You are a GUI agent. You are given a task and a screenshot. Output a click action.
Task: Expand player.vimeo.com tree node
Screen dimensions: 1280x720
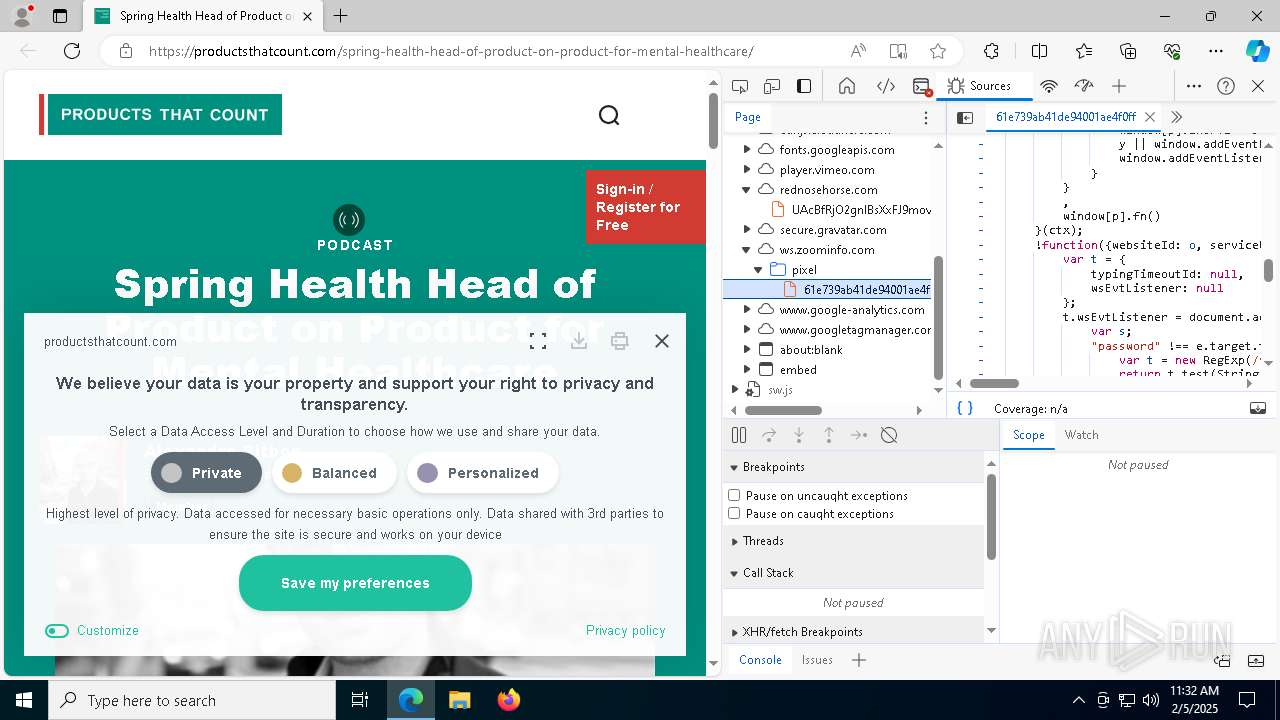[746, 169]
